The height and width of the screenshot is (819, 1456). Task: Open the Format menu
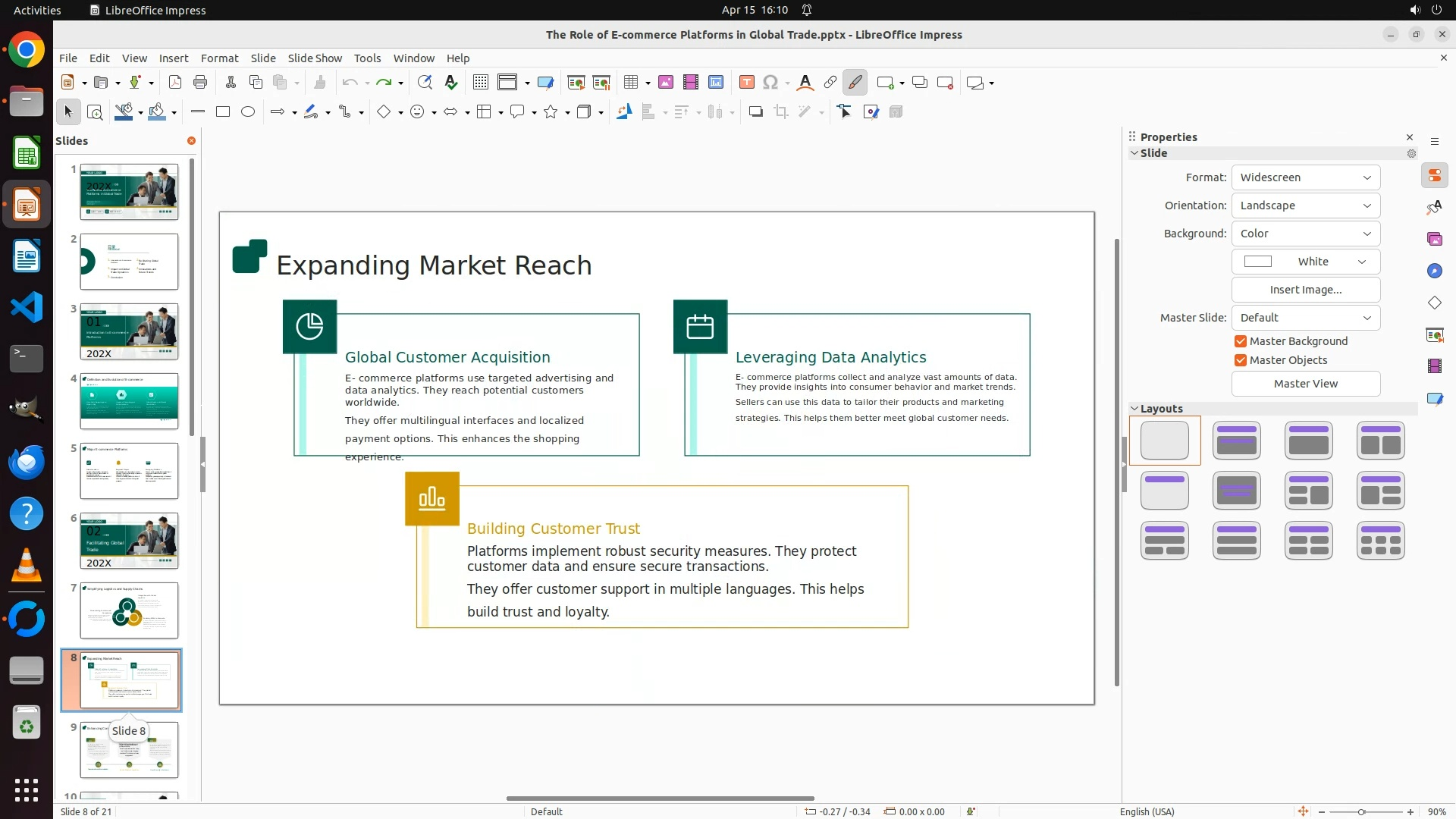tap(219, 58)
